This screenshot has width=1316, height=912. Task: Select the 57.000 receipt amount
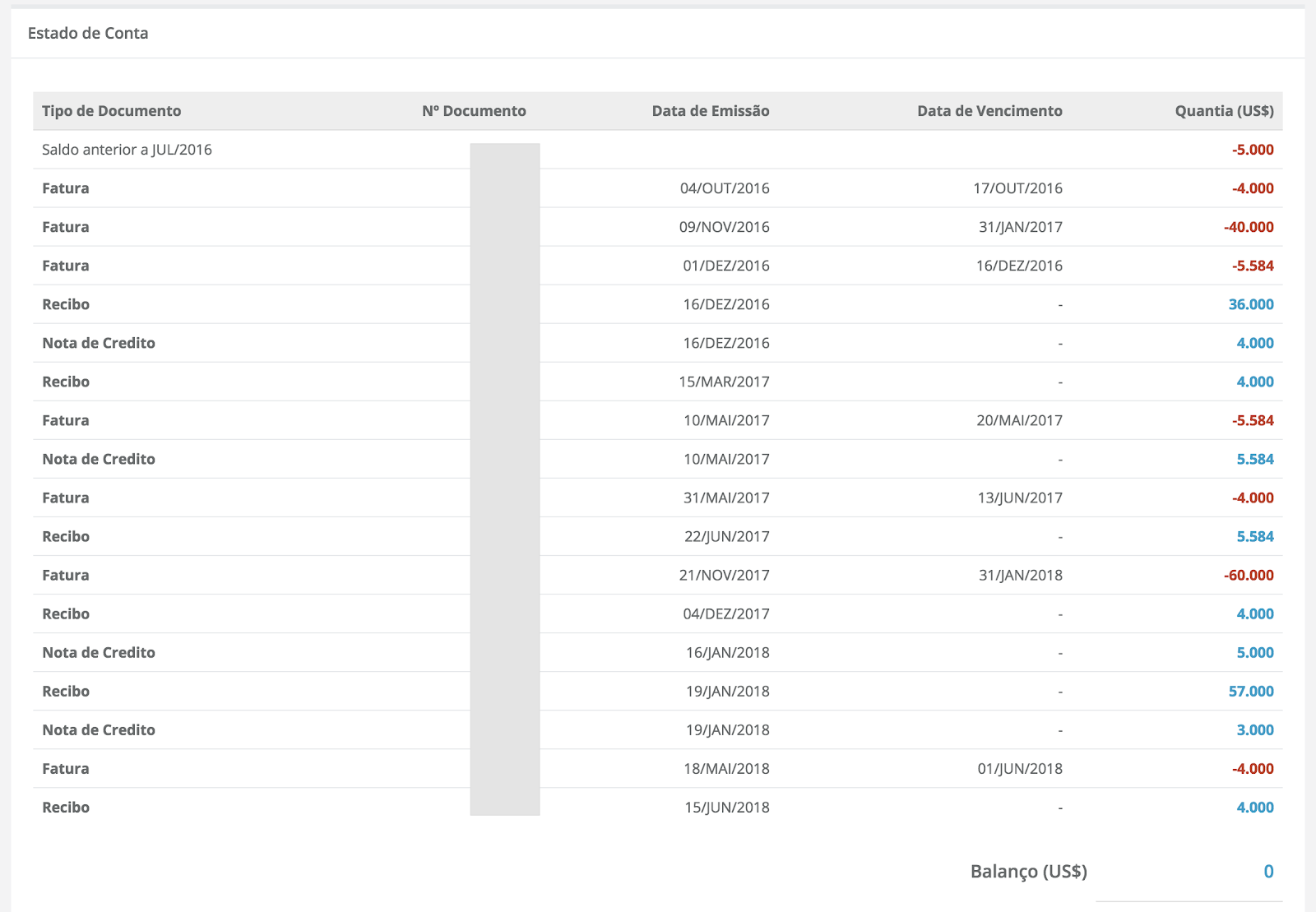[x=1251, y=691]
